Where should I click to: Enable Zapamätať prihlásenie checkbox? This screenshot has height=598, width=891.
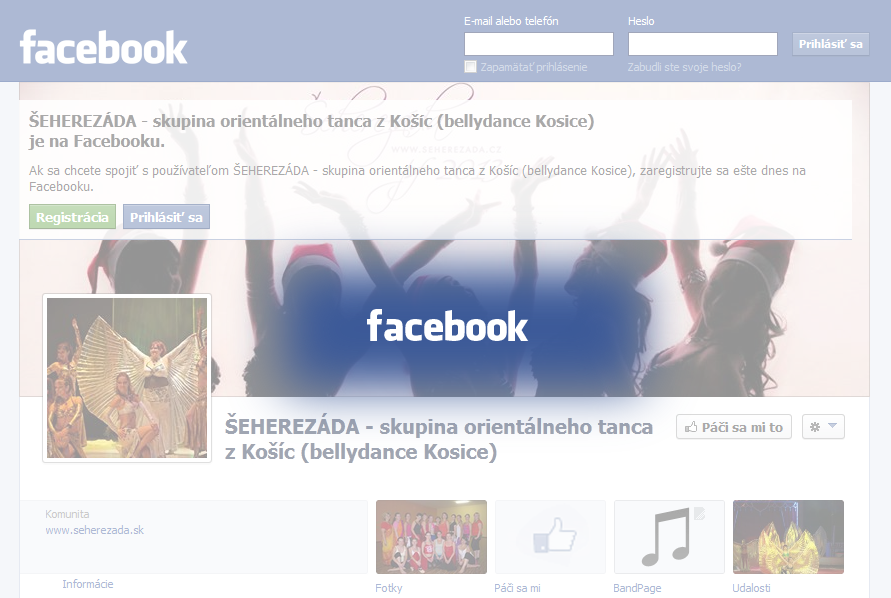(x=470, y=67)
